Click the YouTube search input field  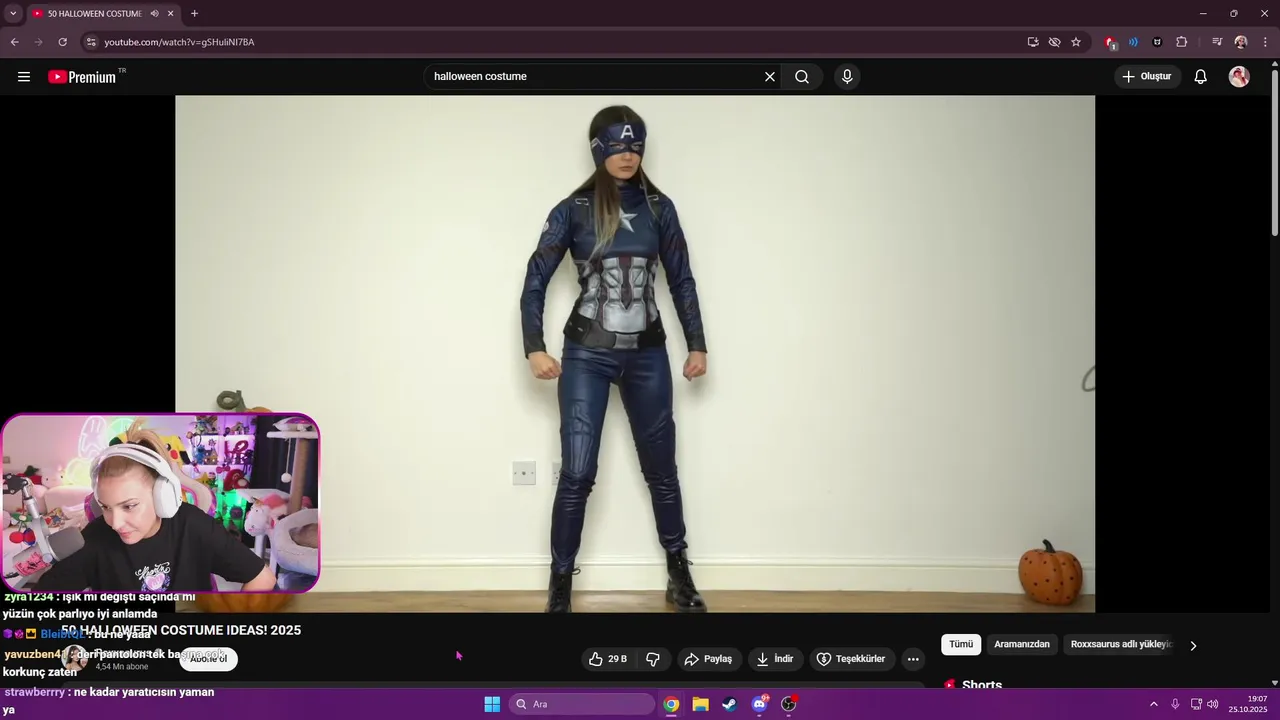[594, 77]
